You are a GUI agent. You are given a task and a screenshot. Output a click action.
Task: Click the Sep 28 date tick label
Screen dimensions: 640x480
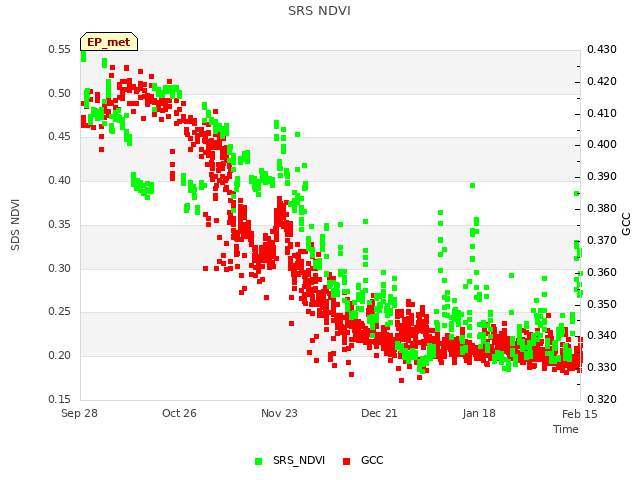coord(79,413)
